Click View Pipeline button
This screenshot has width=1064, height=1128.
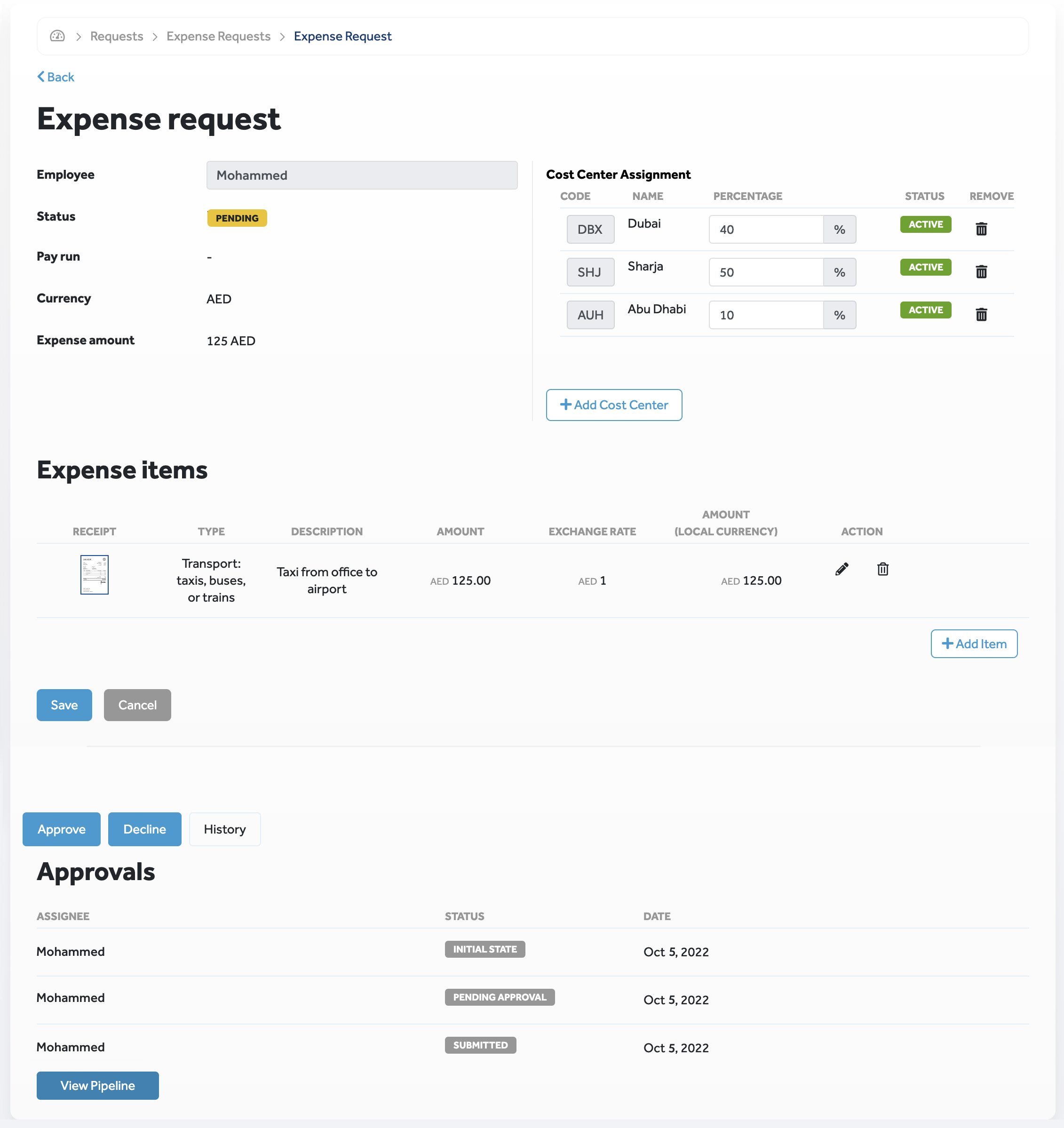[98, 1086]
